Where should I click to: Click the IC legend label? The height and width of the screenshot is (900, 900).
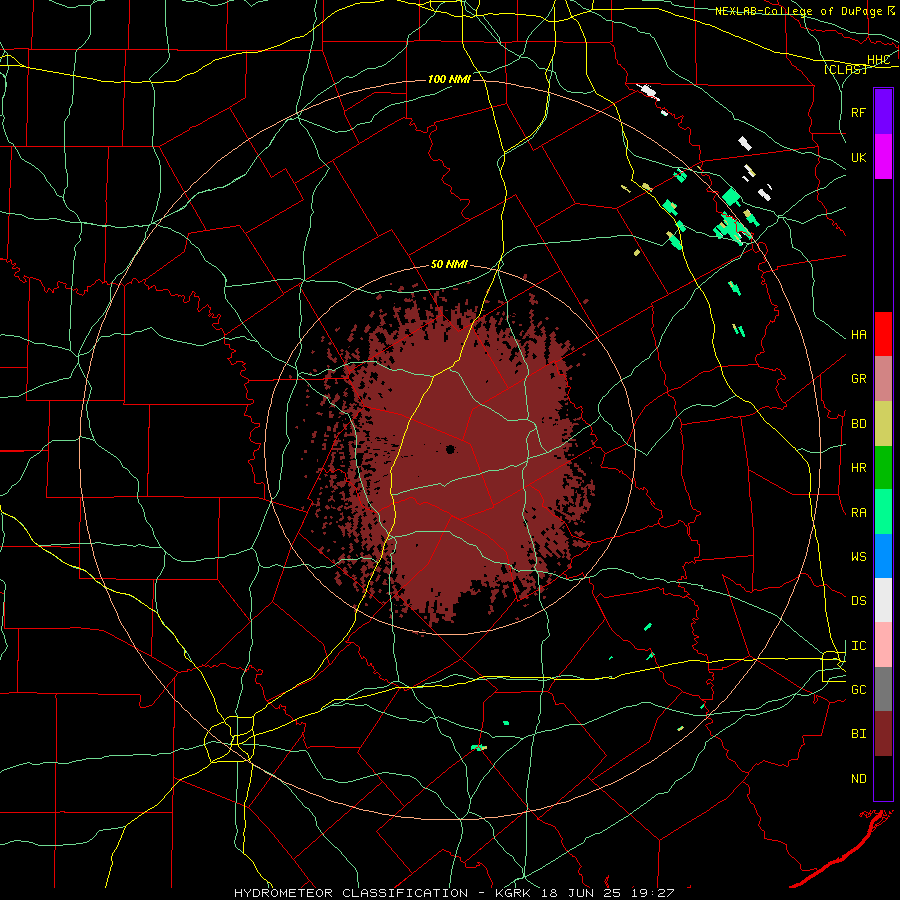tap(858, 646)
